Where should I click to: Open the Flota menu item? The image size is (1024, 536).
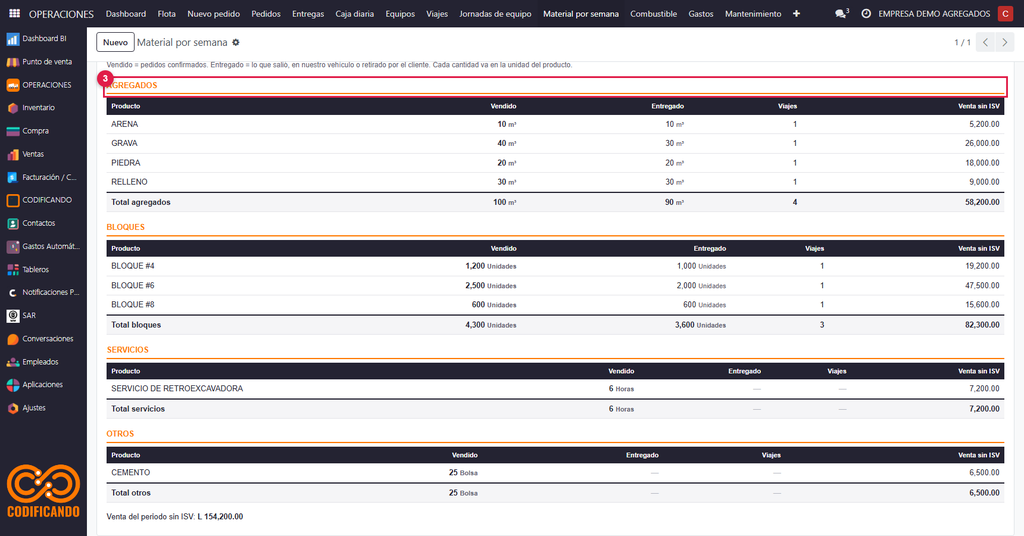click(167, 14)
